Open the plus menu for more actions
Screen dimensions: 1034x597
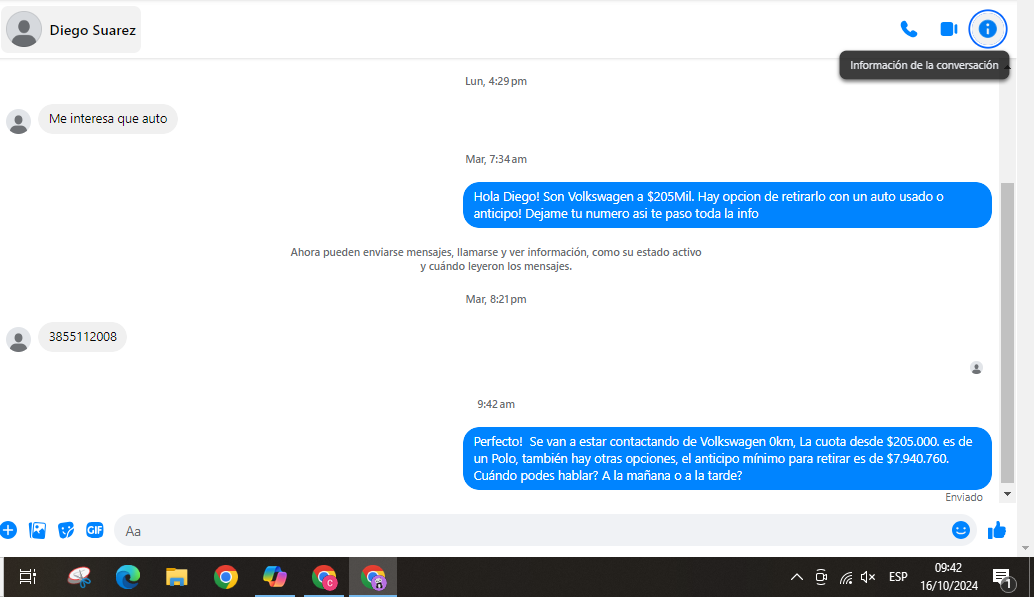pos(9,530)
